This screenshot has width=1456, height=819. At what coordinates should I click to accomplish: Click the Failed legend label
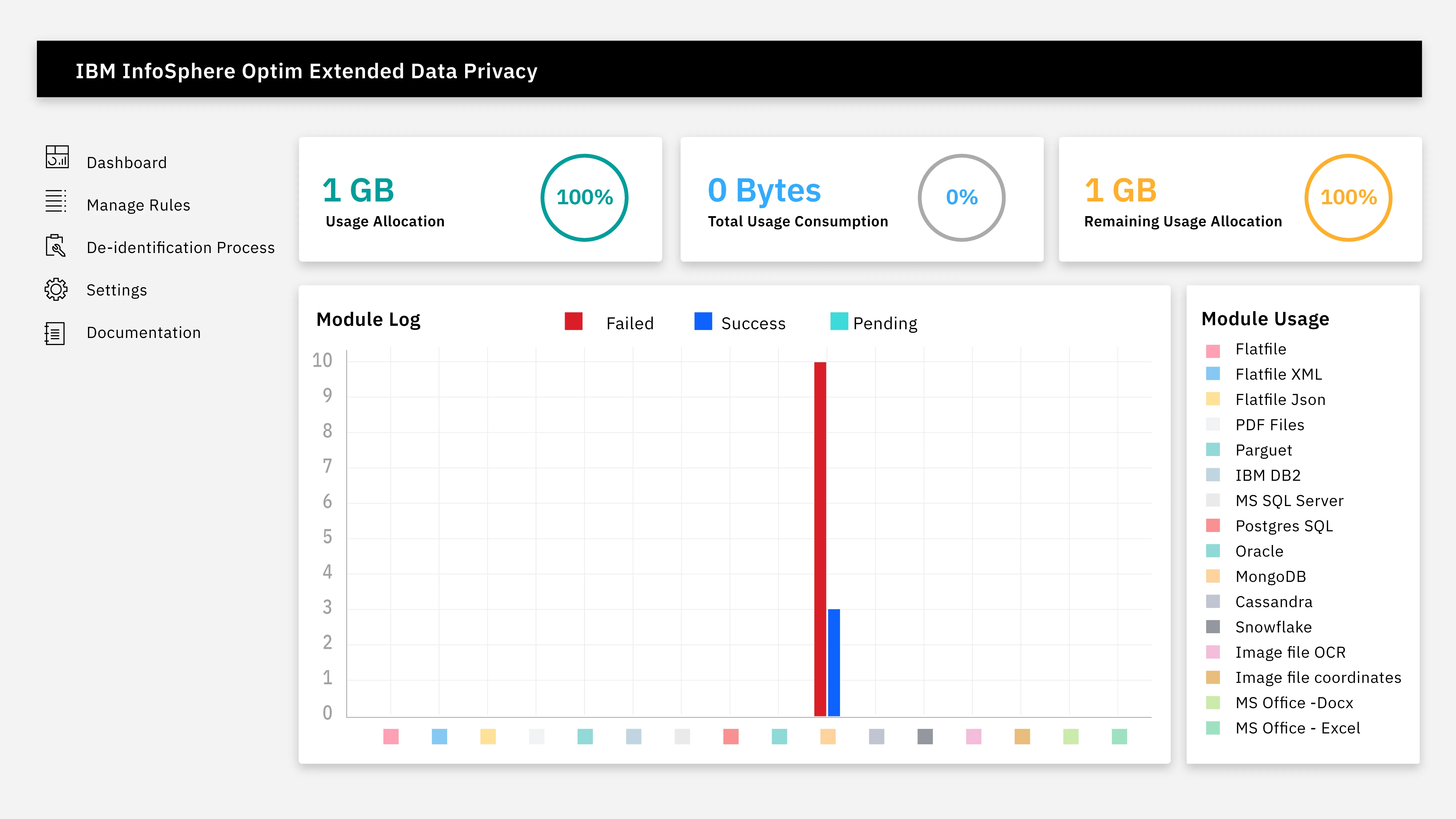click(630, 323)
